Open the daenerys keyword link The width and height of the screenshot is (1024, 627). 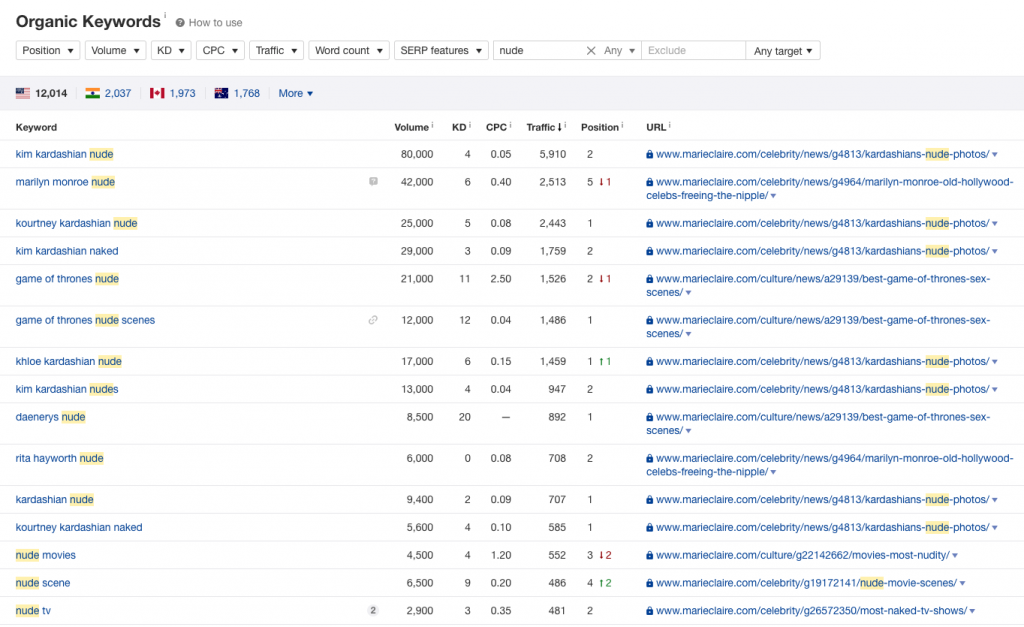pyautogui.click(x=50, y=417)
